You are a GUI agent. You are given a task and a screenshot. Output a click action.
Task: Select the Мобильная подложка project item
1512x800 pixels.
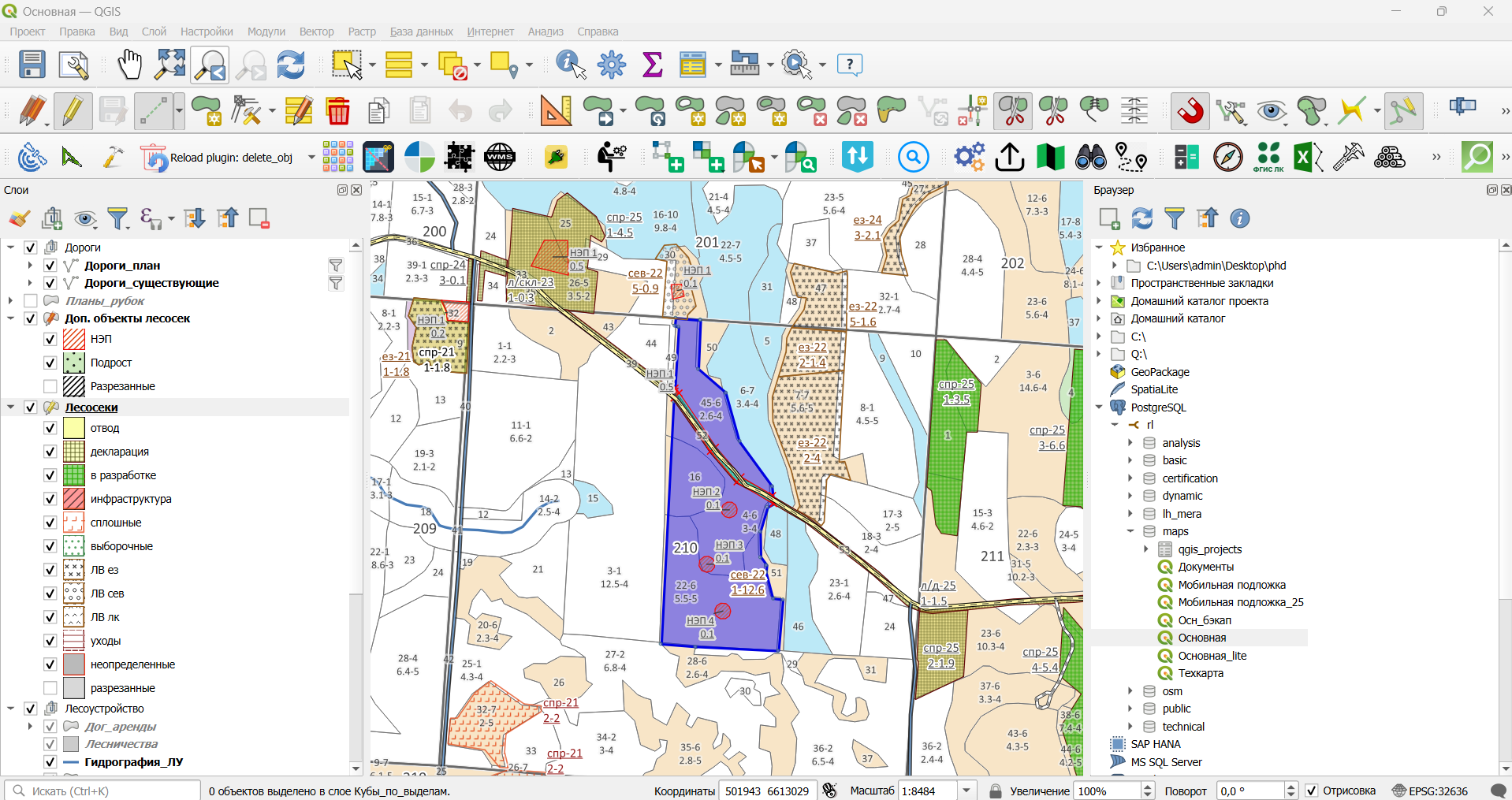pos(1231,585)
